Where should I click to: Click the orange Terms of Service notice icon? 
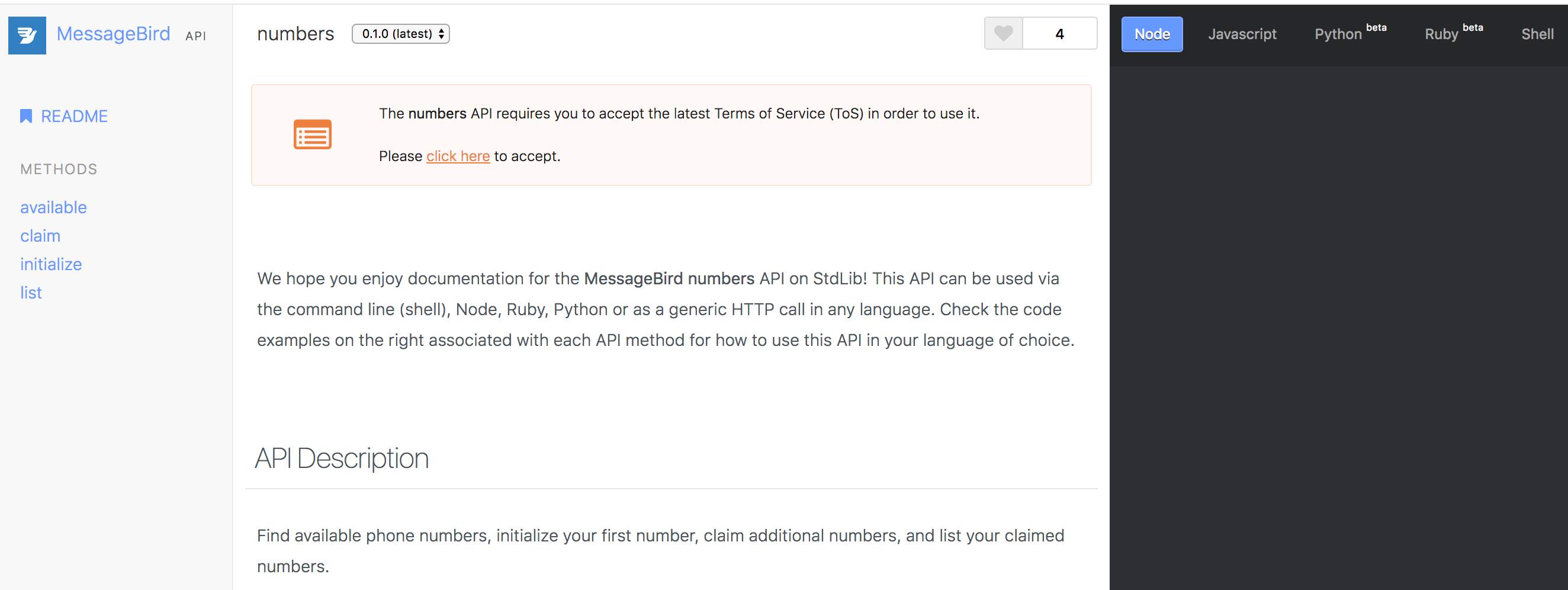click(312, 134)
